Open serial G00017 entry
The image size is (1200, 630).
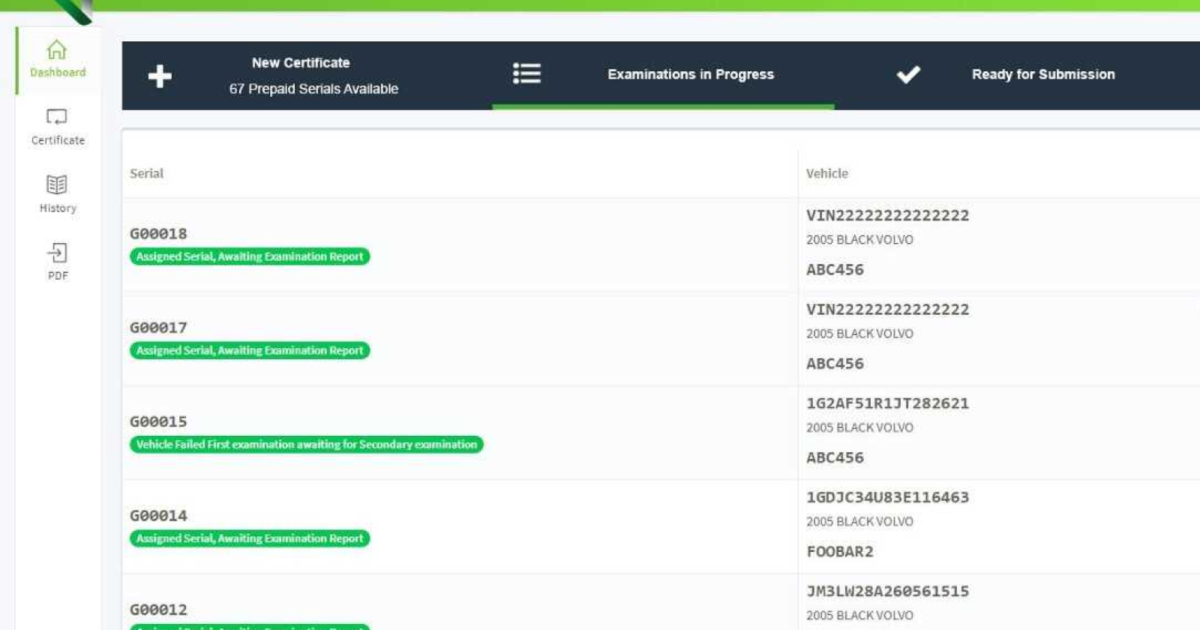[158, 328]
